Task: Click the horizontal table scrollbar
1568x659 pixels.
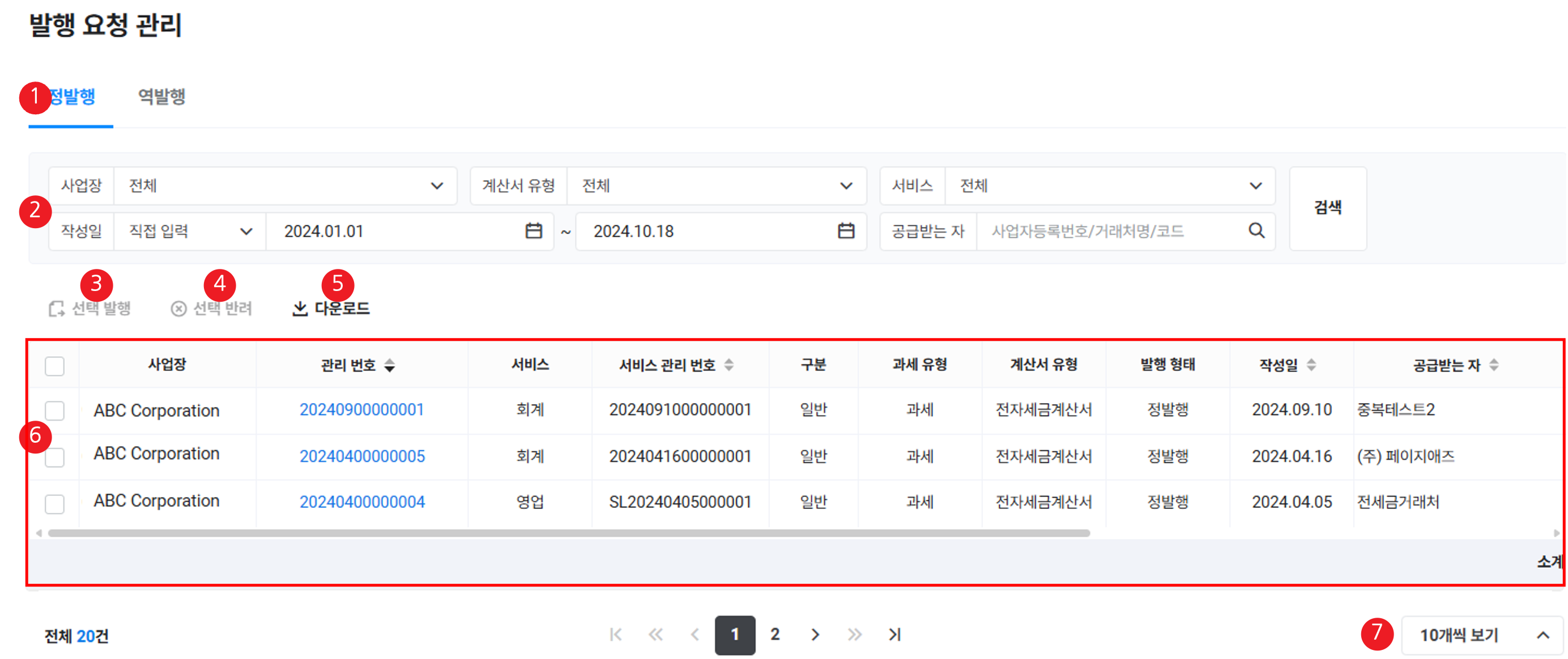Action: click(569, 533)
